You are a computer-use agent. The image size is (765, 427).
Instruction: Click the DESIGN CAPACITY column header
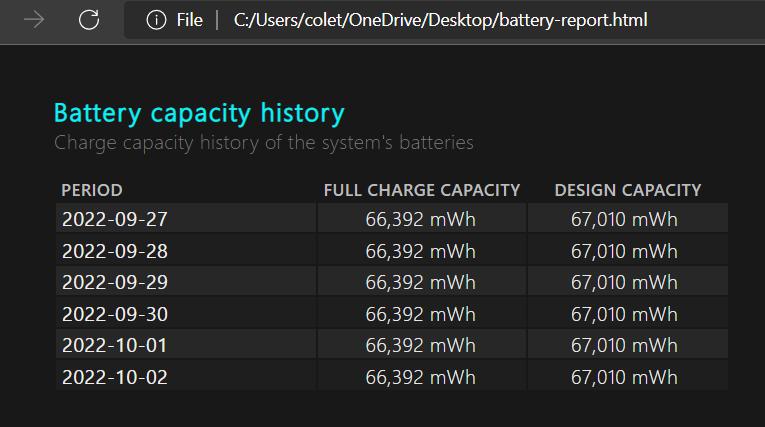click(627, 190)
